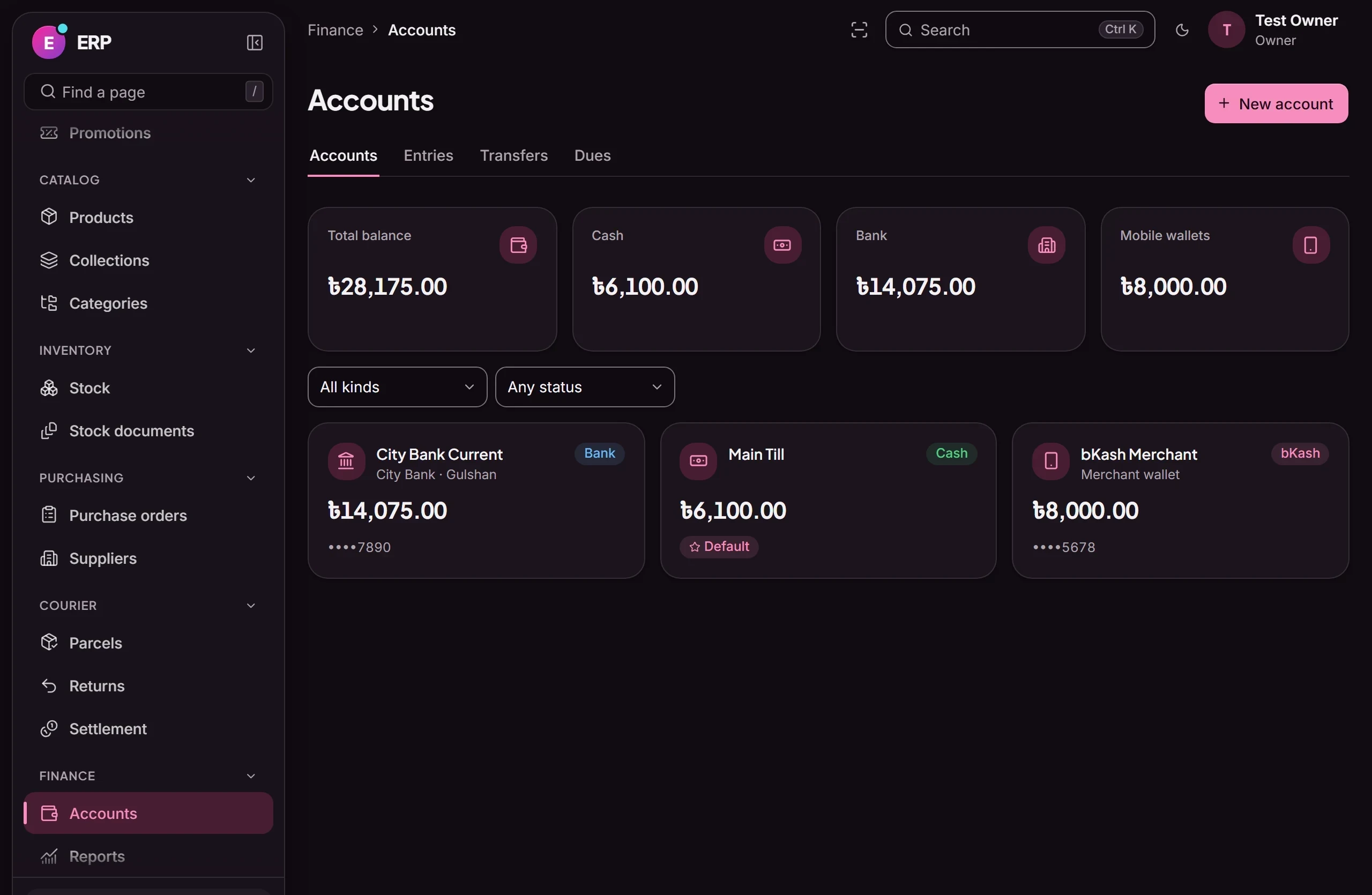Focus the Find a page field
This screenshot has width=1372, height=895.
click(148, 92)
